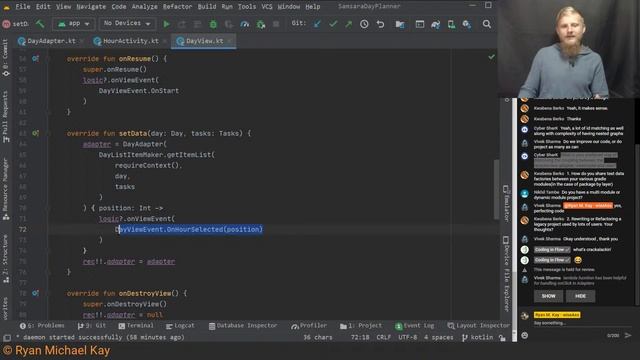Click the override gutter icon beside onResume
This screenshot has height=360, width=640.
coord(36,58)
